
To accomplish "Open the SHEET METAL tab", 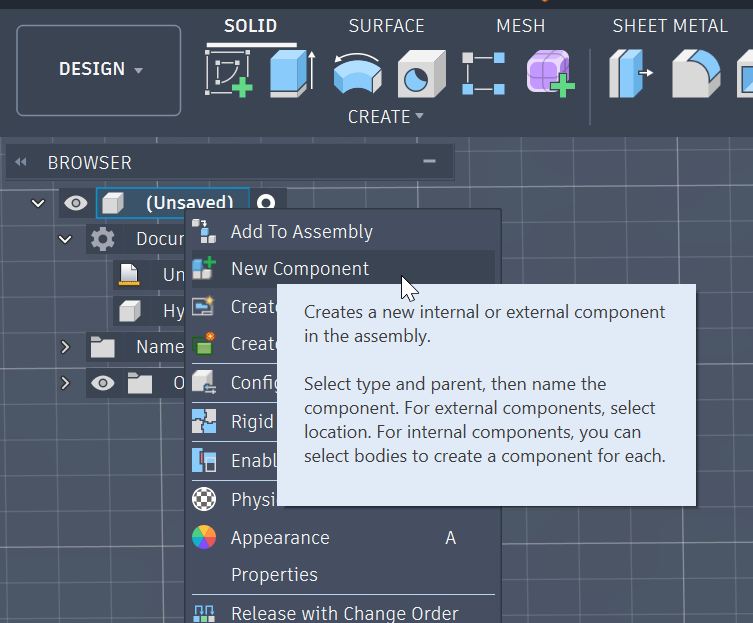I will click(x=670, y=26).
